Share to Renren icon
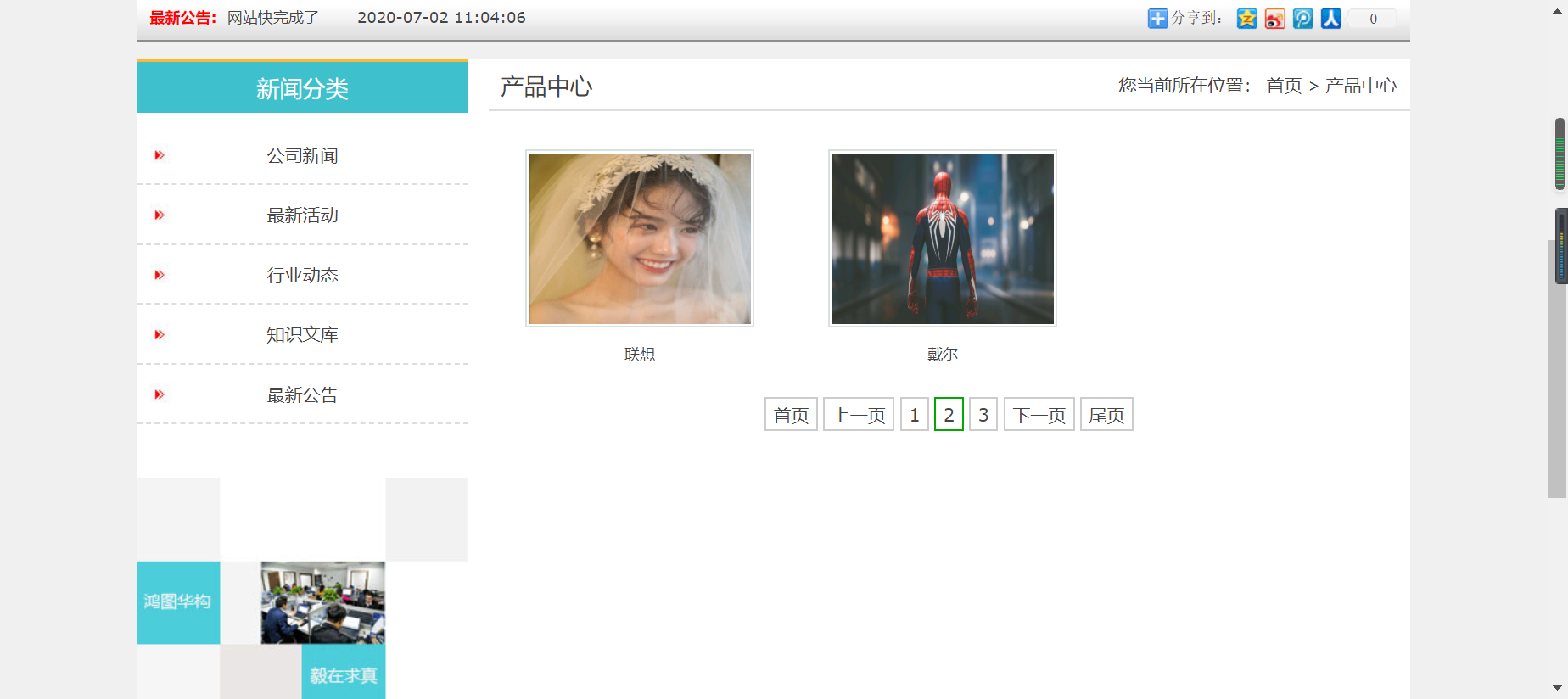The image size is (1568, 699). (x=1330, y=18)
